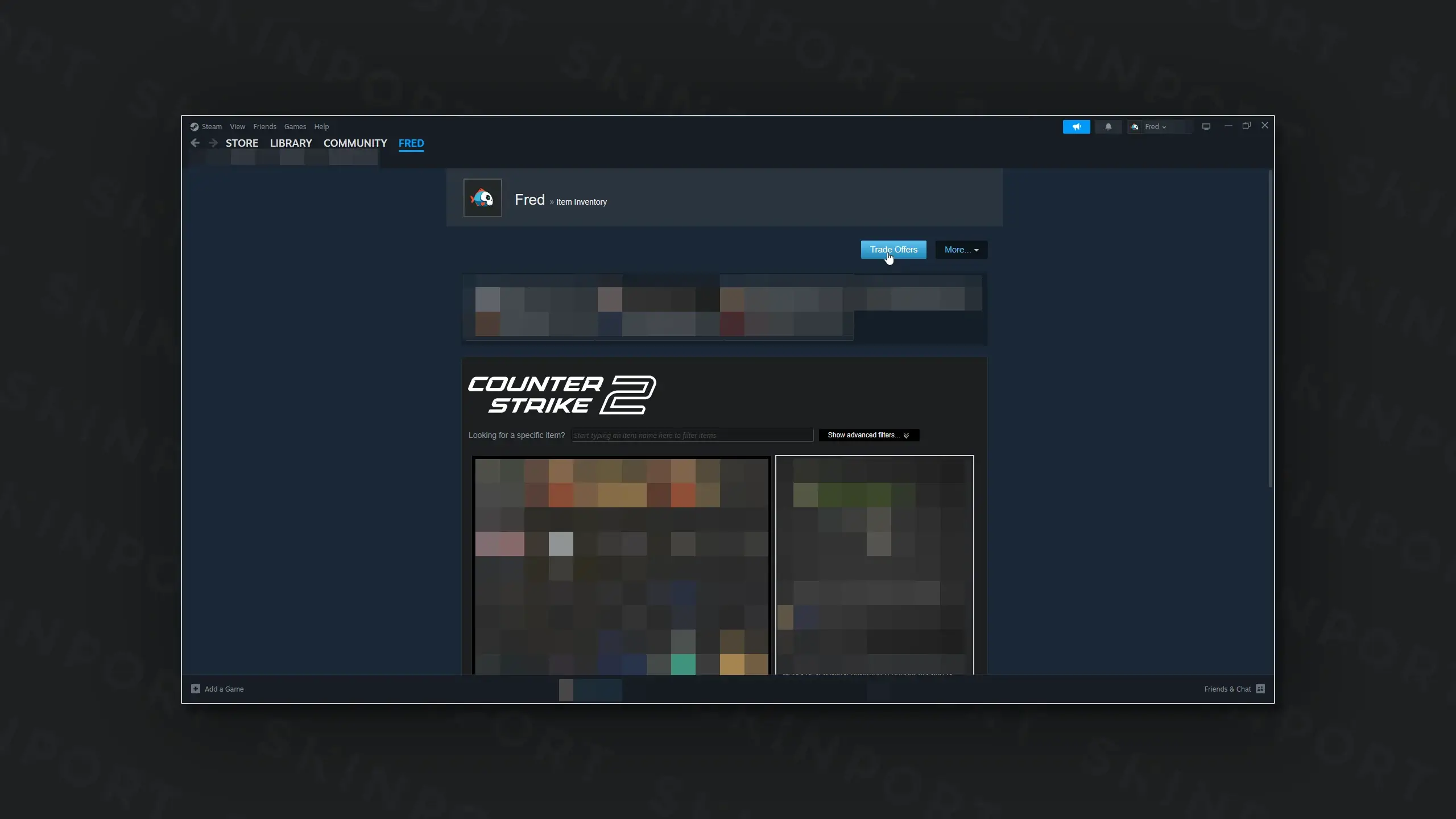This screenshot has width=1456, height=819.
Task: Switch to the LIBRARY tab
Action: pos(291,143)
